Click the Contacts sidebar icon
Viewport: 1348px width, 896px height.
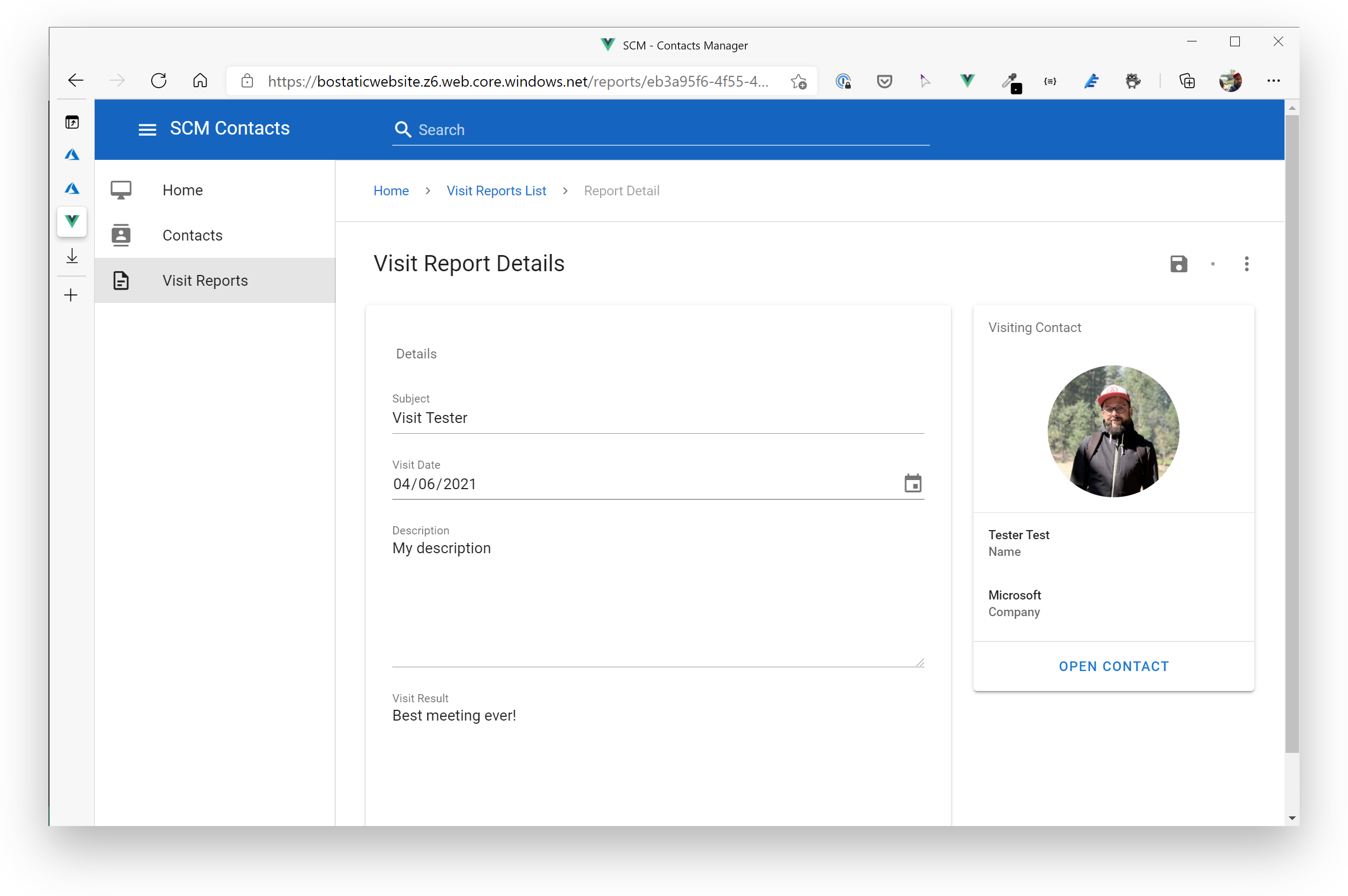(121, 235)
